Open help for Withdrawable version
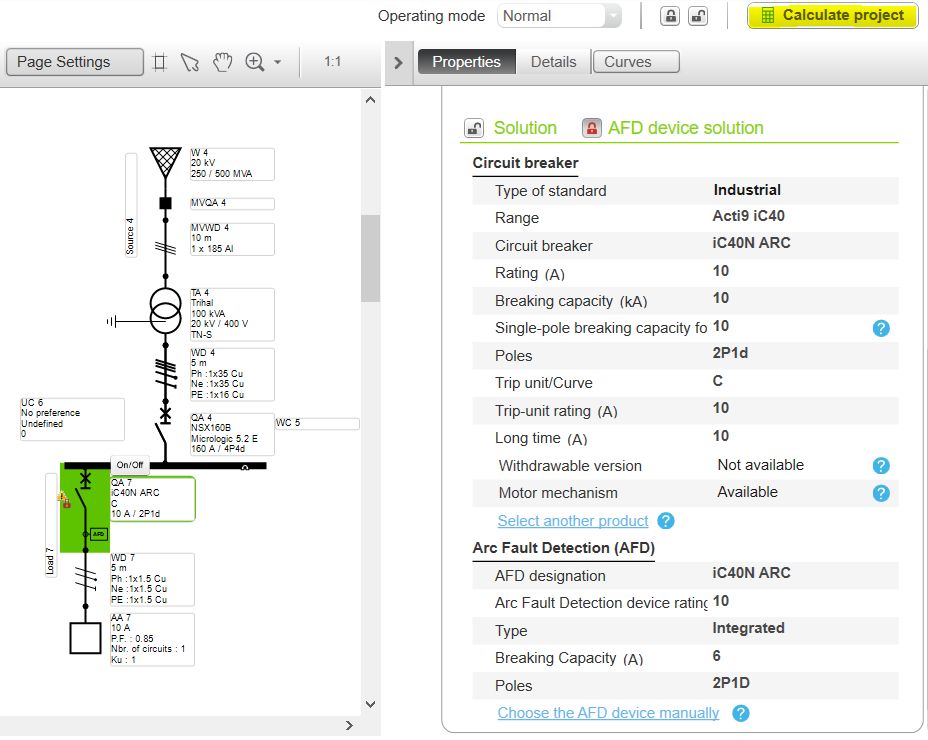The image size is (928, 740). (881, 466)
